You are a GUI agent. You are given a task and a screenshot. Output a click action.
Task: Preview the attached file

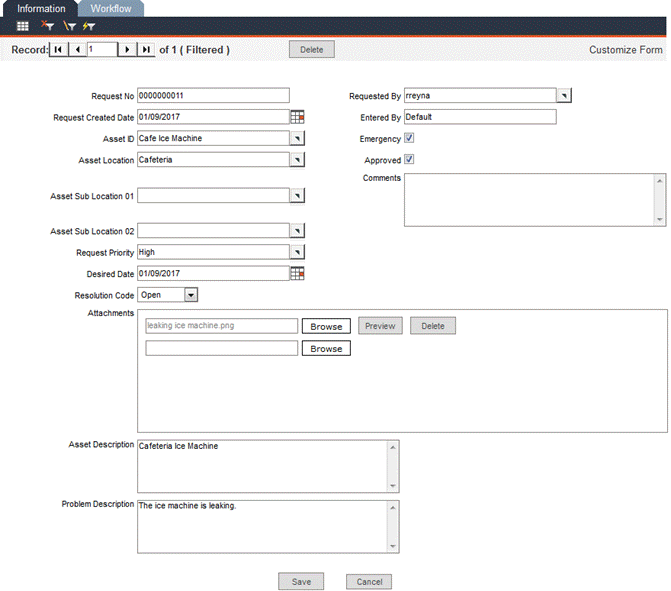tap(380, 326)
